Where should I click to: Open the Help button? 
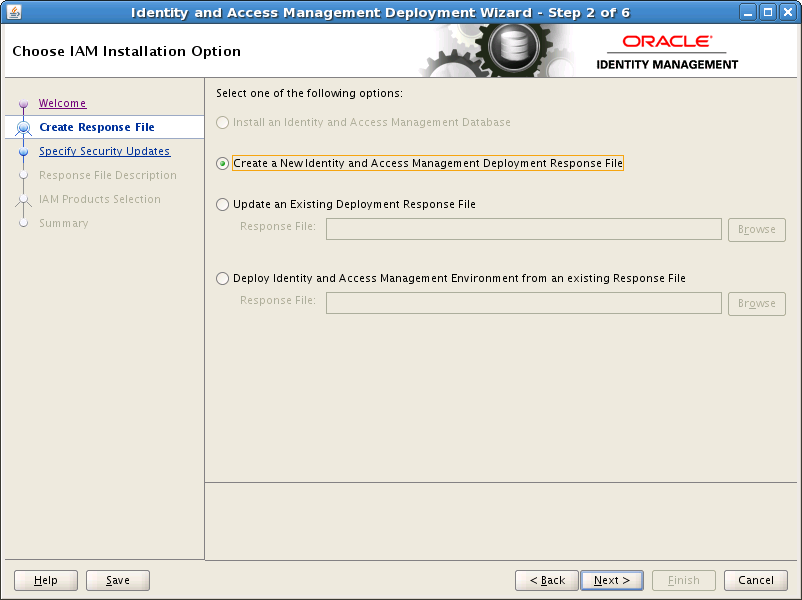[46, 580]
